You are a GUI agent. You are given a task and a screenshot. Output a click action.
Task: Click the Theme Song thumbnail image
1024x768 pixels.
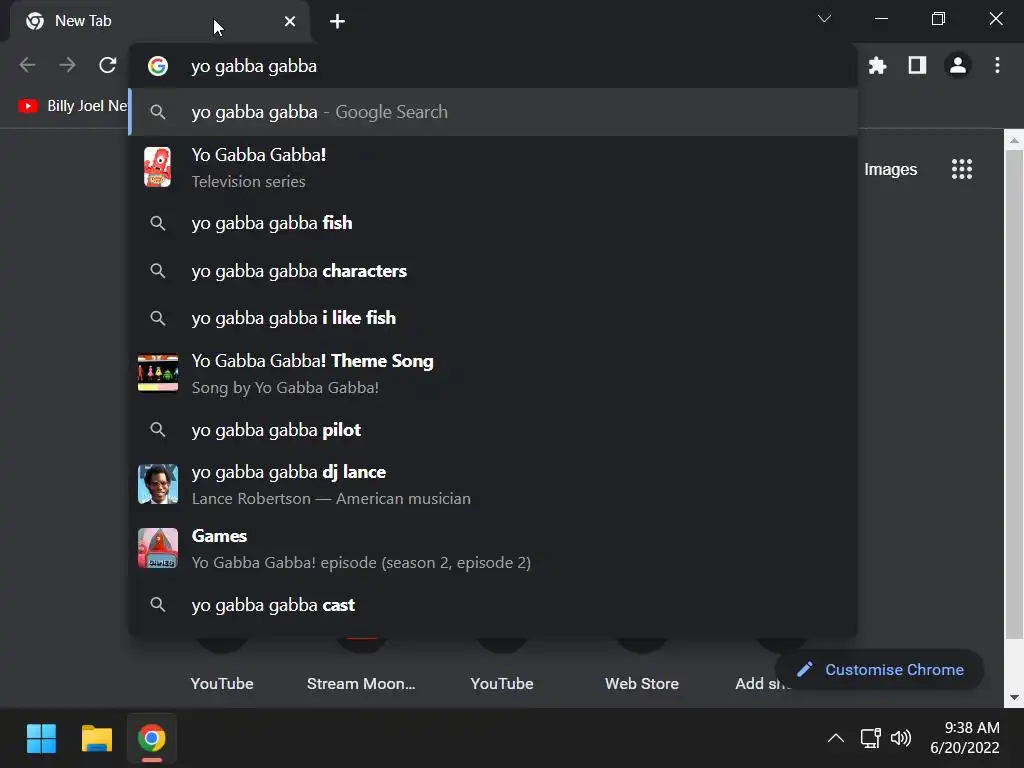tap(157, 373)
